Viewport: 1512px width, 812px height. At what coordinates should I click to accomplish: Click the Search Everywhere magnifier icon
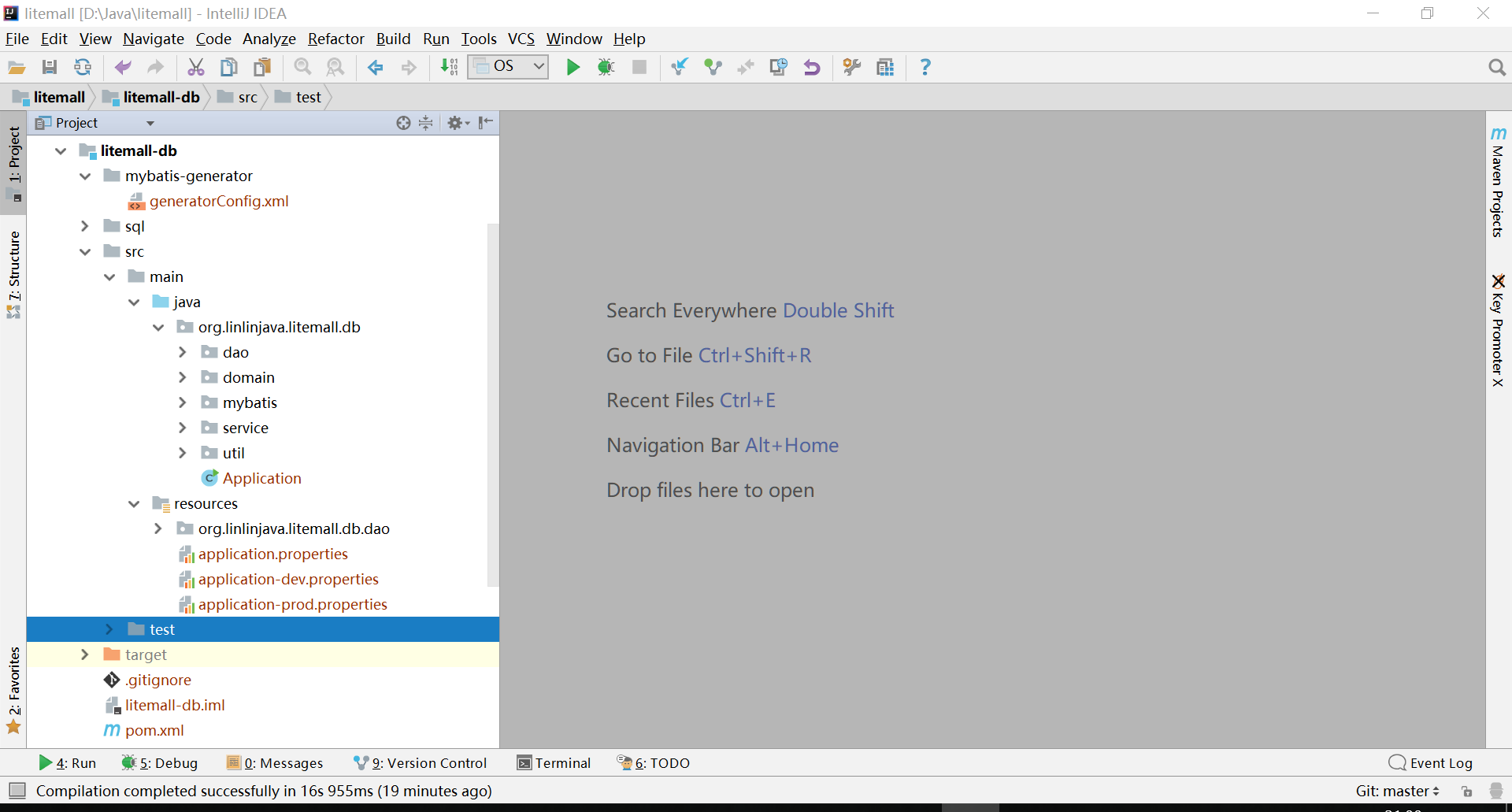click(1497, 68)
